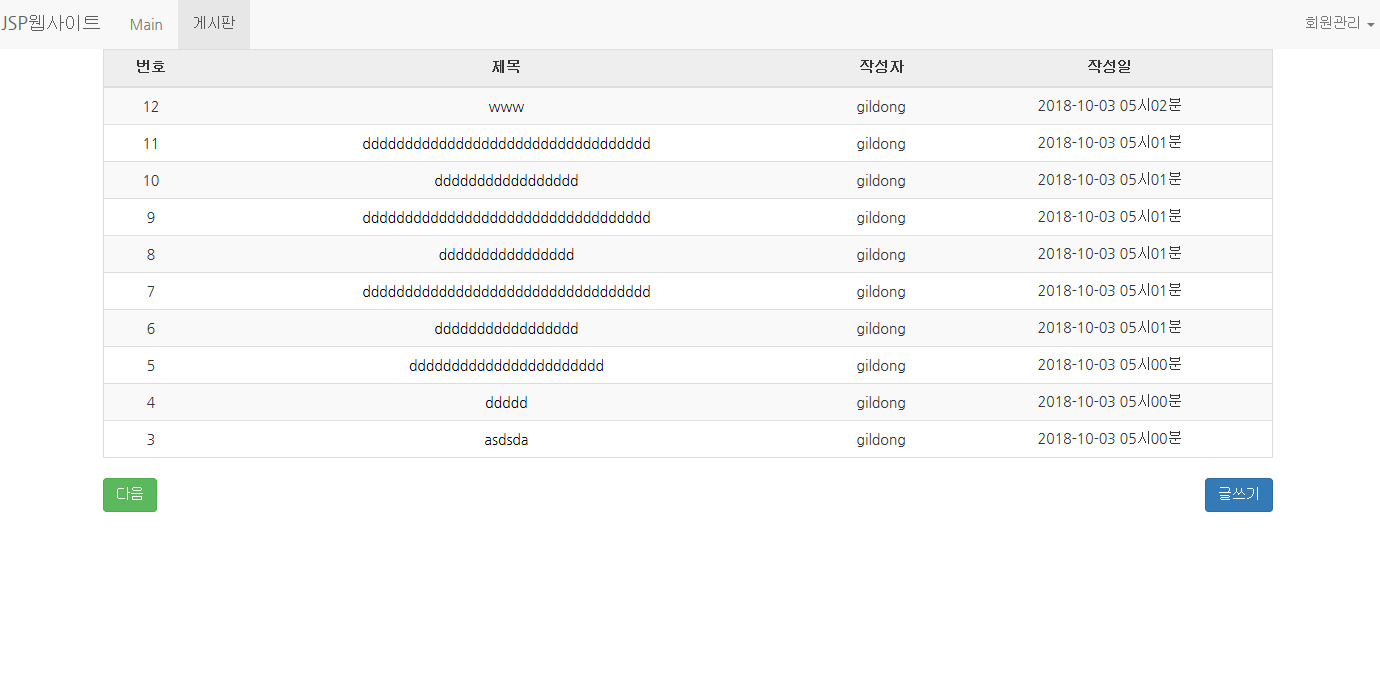Select number cell 8
This screenshot has height=686, width=1380.
click(151, 254)
